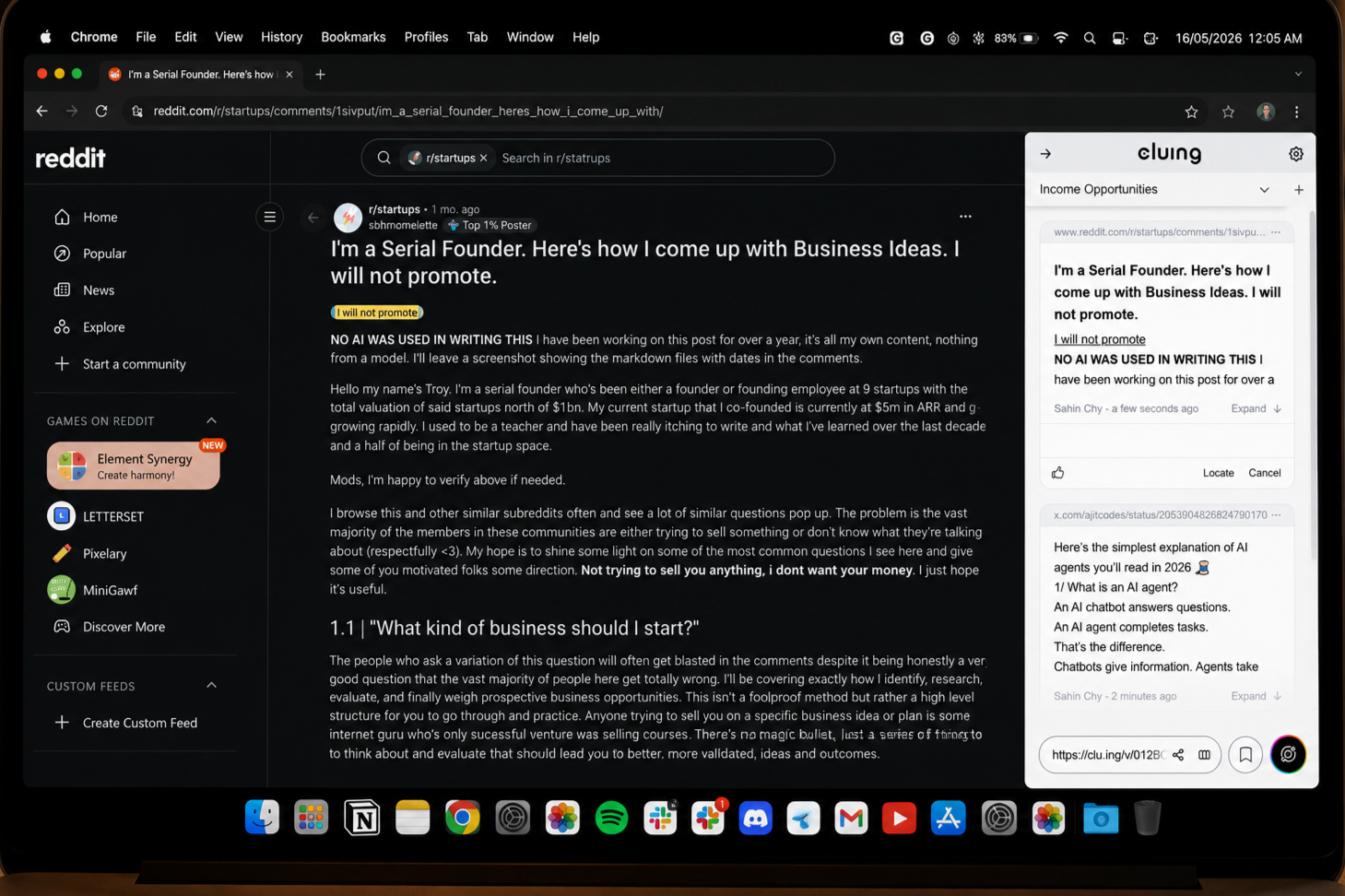Image resolution: width=1345 pixels, height=896 pixels.
Task: Go back using the post's back arrow
Action: pos(313,218)
